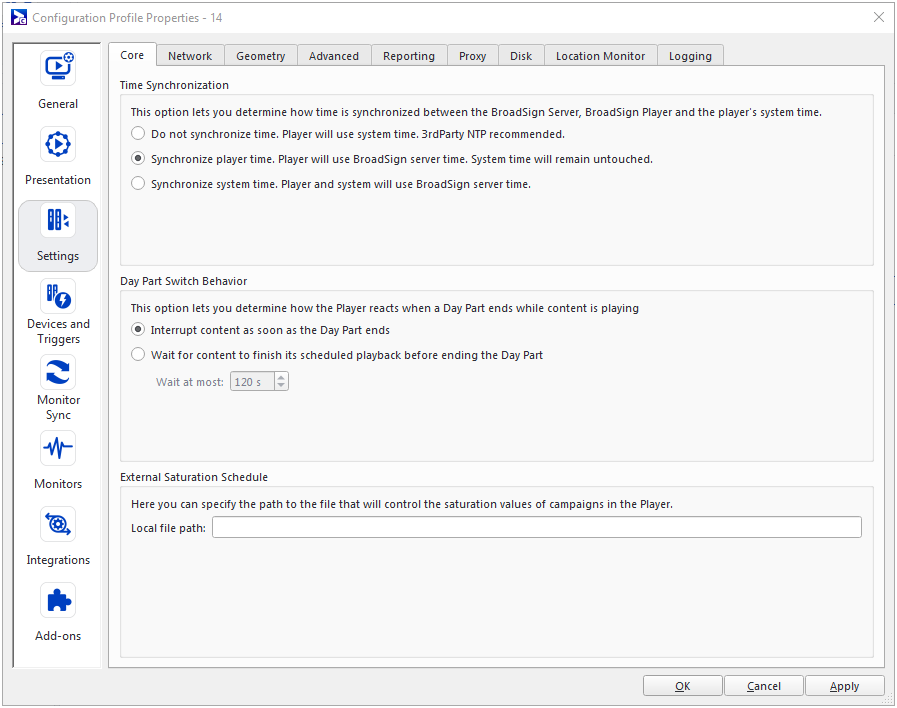
Task: Click the Apply button
Action: coord(844,686)
